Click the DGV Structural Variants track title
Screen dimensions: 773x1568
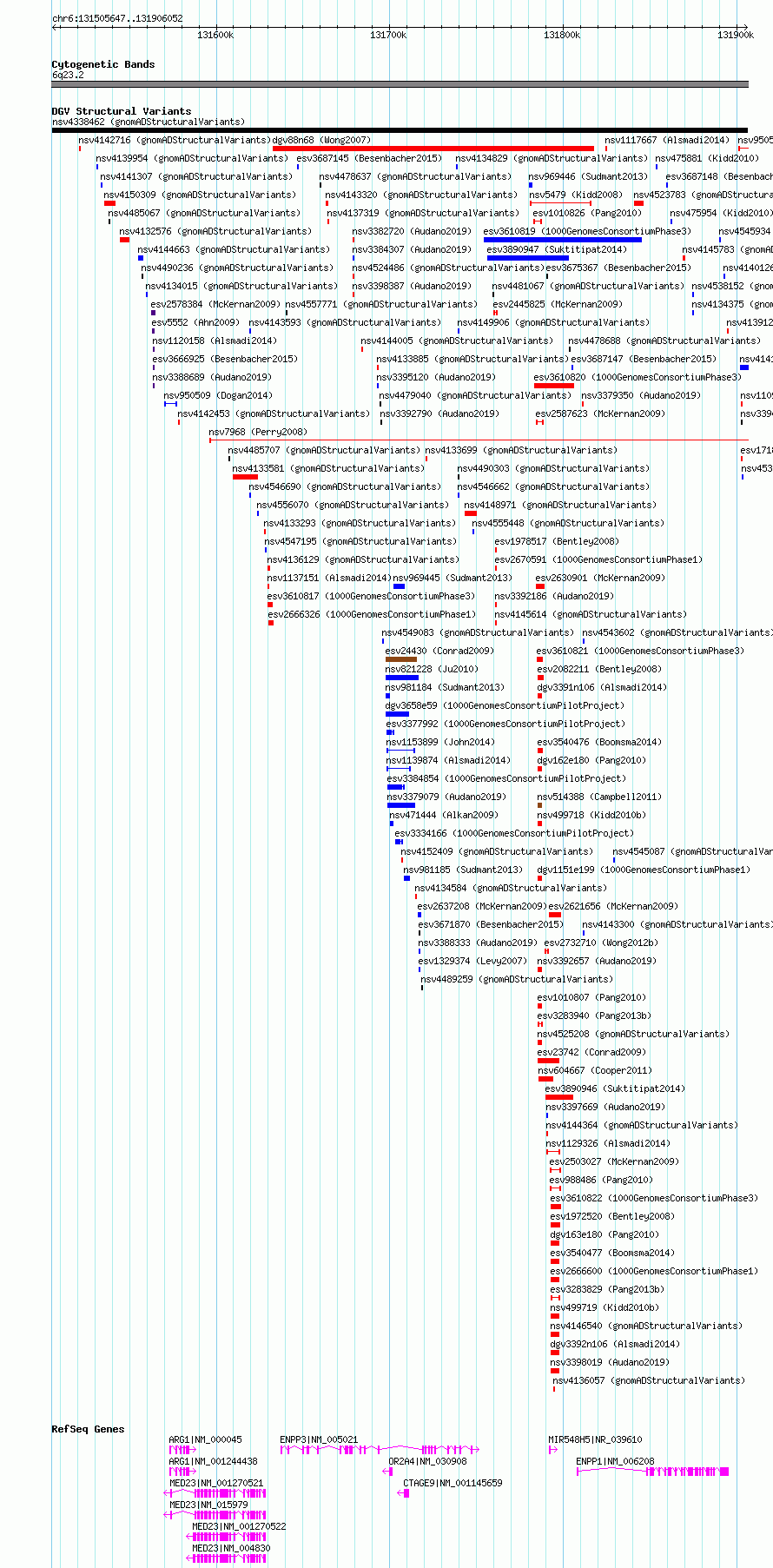click(x=122, y=111)
